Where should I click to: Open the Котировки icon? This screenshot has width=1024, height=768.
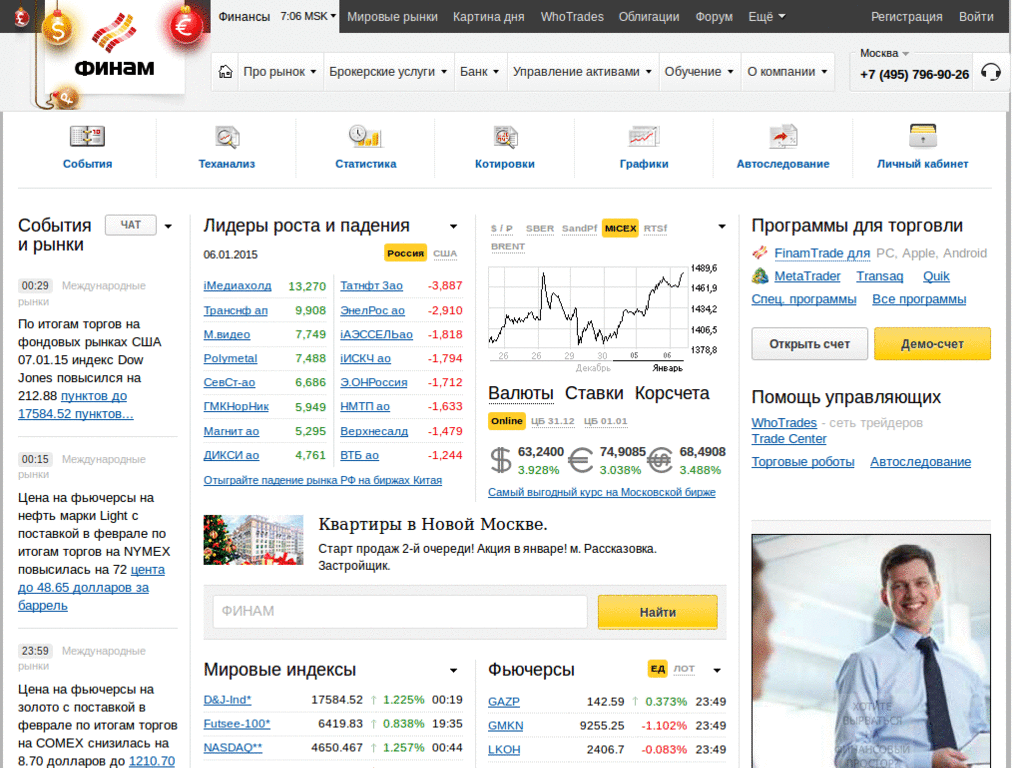(x=505, y=136)
